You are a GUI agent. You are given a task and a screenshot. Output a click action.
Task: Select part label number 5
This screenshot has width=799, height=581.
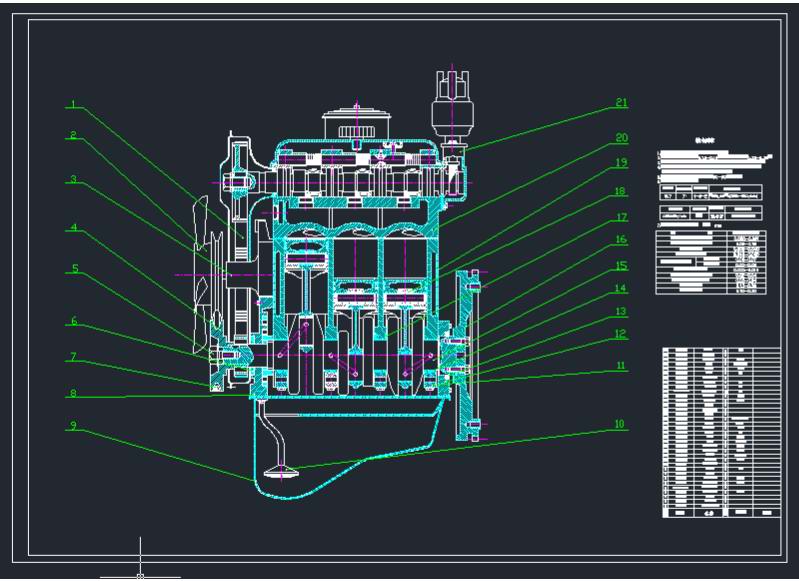coord(75,268)
